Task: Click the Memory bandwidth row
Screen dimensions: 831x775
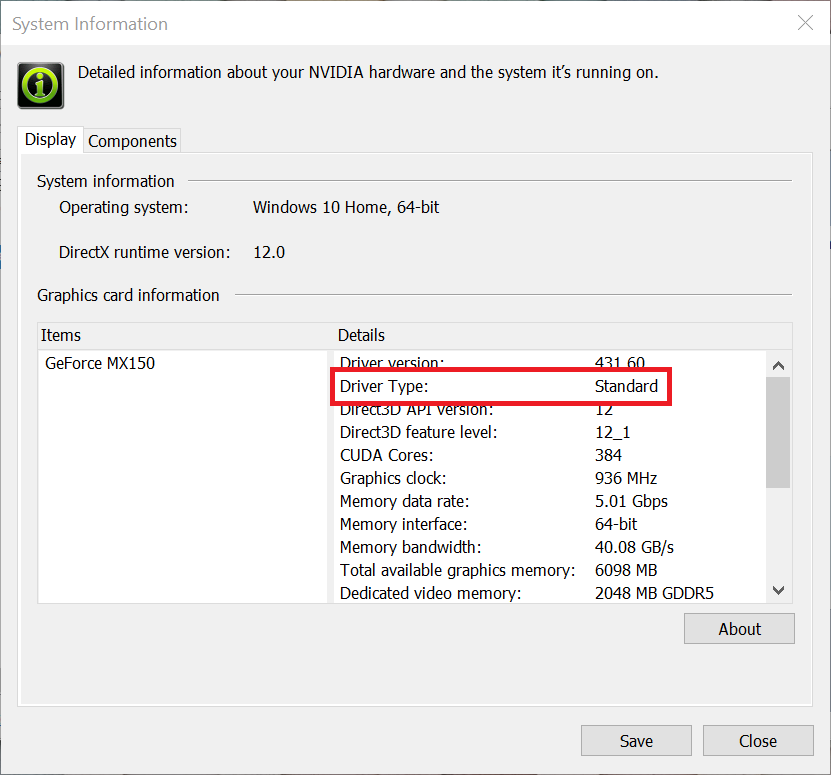Action: pyautogui.click(x=550, y=547)
